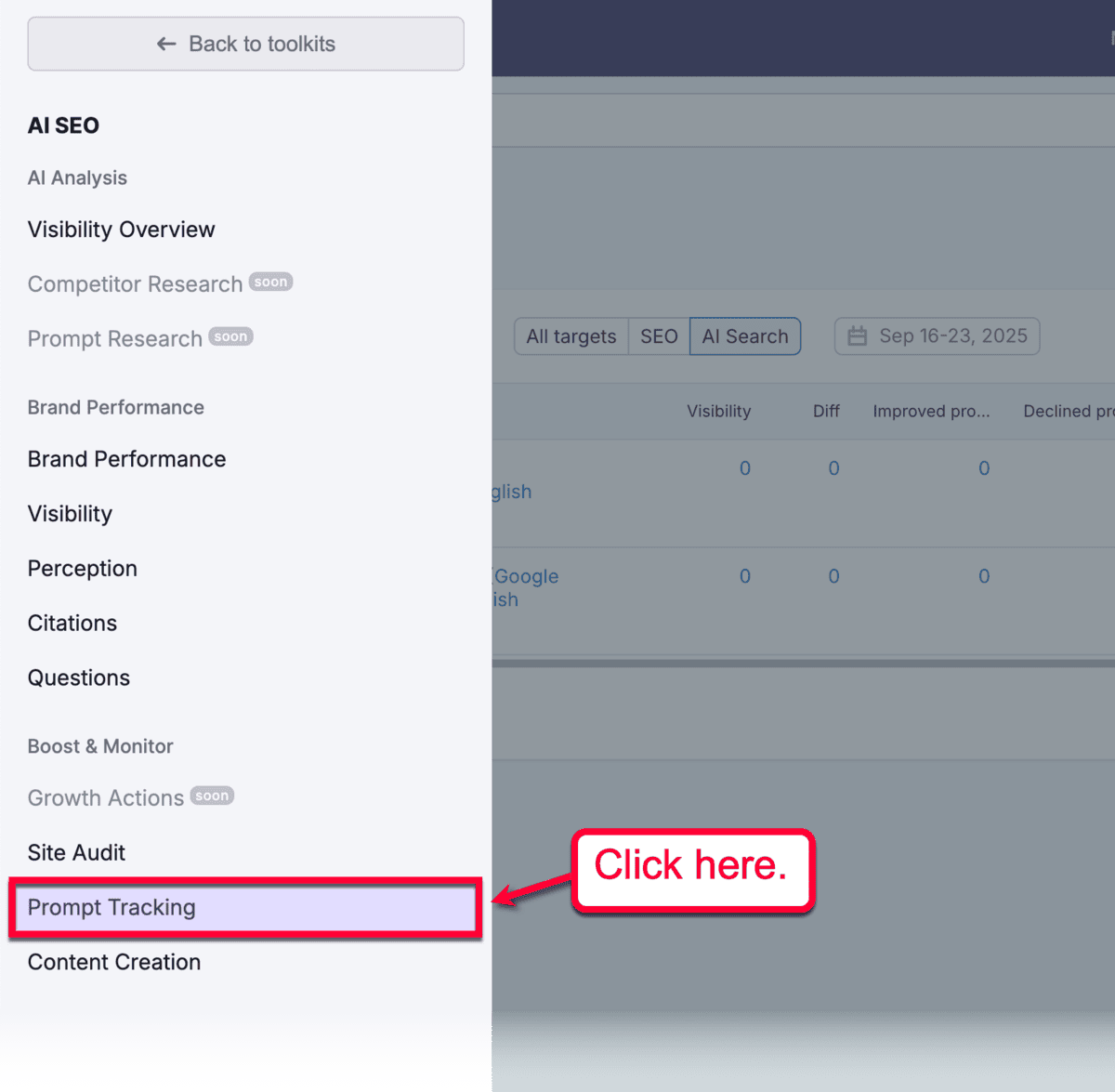Go to Site Audit
This screenshot has height=1092, width=1115.
(76, 853)
